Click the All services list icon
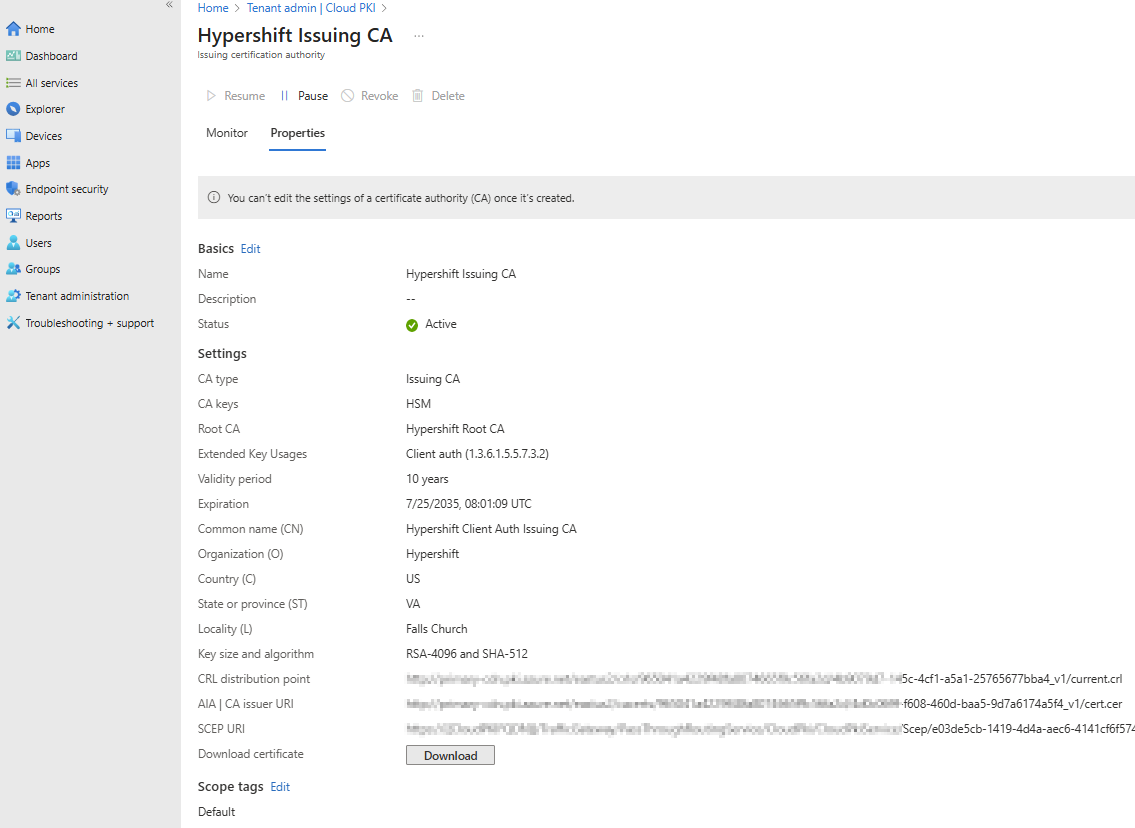The image size is (1135, 828). [x=13, y=83]
